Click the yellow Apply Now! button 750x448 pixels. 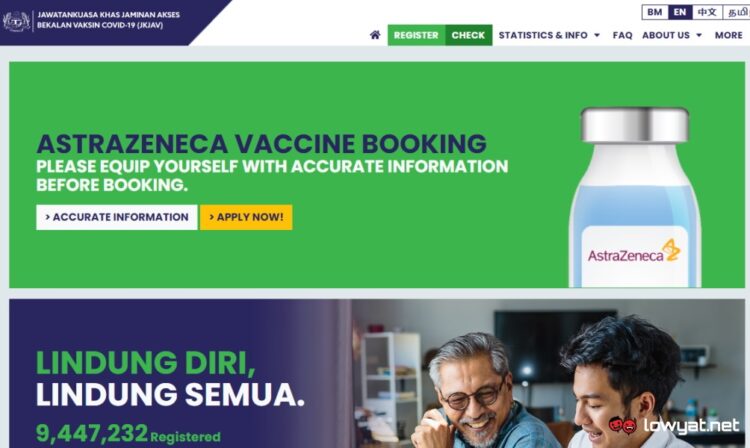pos(246,217)
